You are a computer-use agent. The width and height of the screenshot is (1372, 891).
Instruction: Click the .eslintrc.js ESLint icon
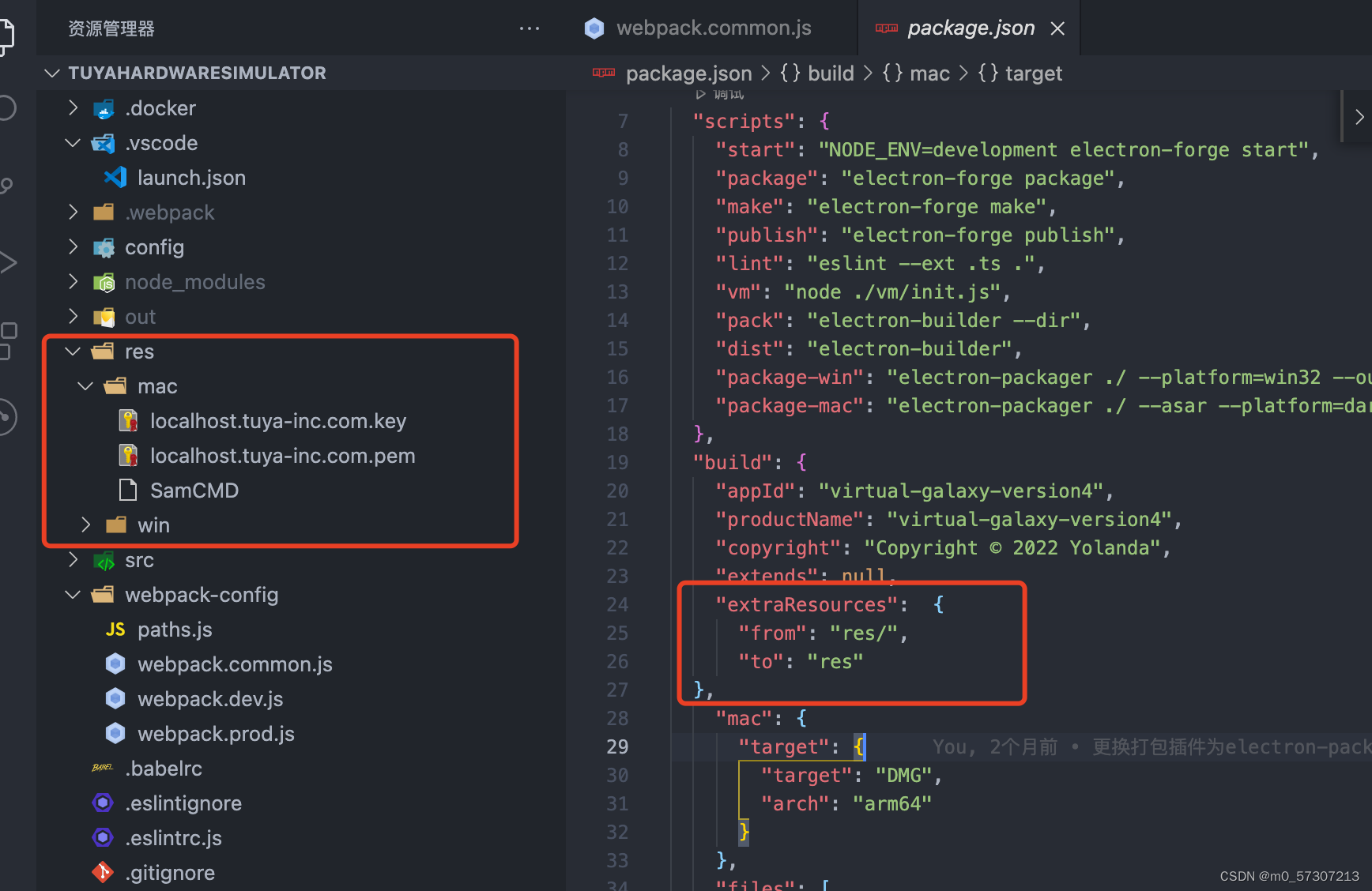(x=103, y=838)
